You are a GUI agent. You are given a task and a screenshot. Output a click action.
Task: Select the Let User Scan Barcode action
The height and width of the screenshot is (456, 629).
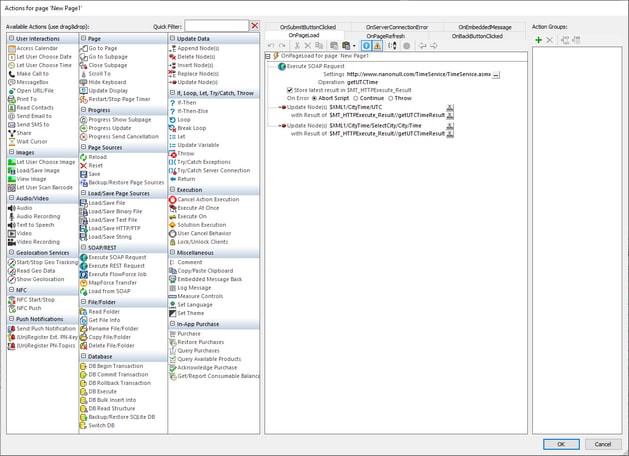coord(41,187)
